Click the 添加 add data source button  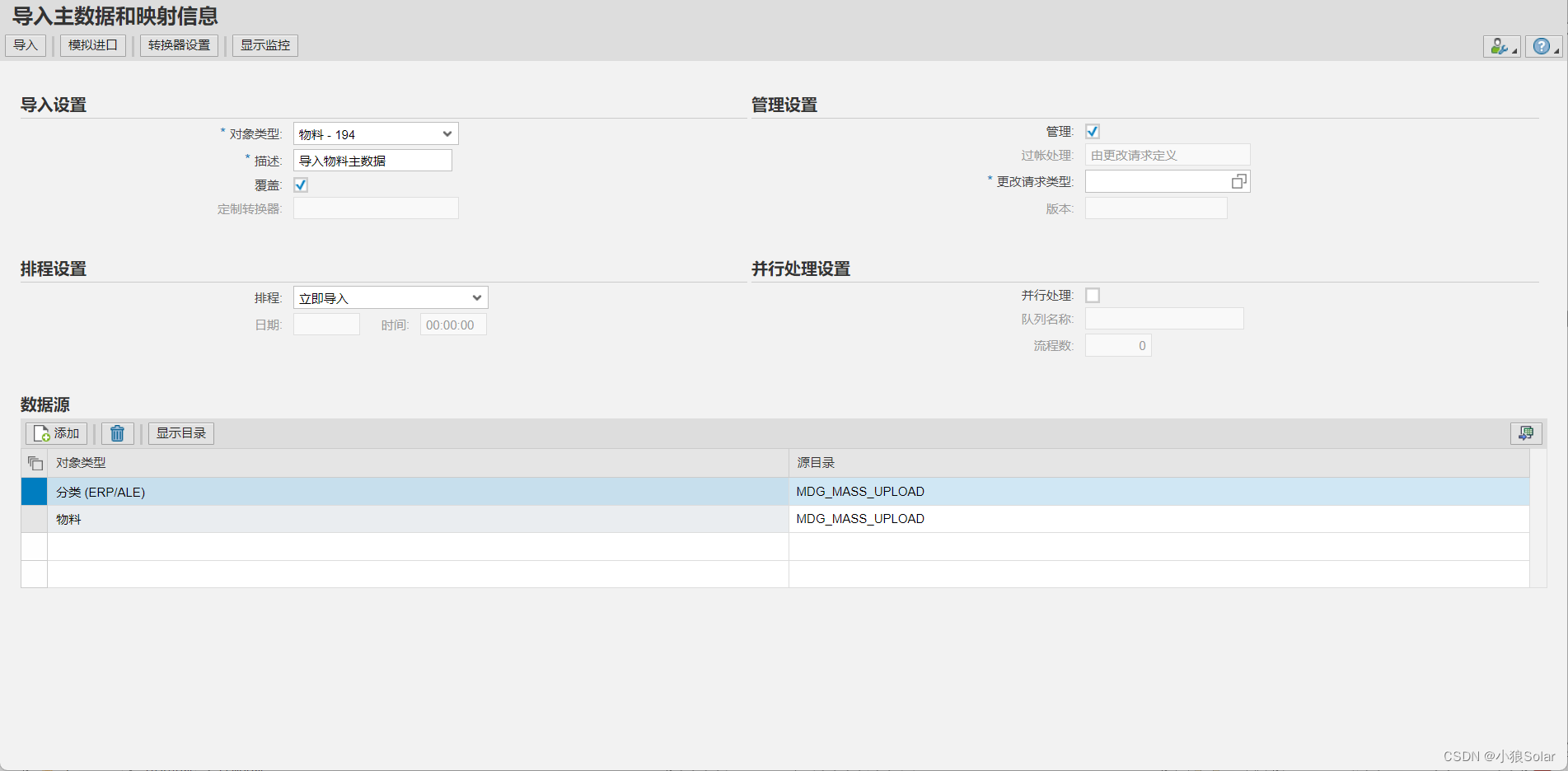(57, 433)
